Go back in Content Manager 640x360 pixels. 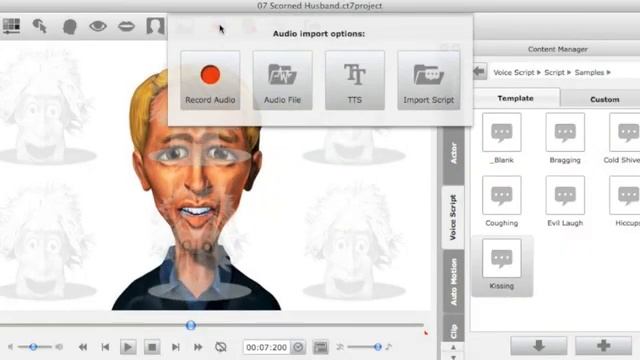(480, 72)
